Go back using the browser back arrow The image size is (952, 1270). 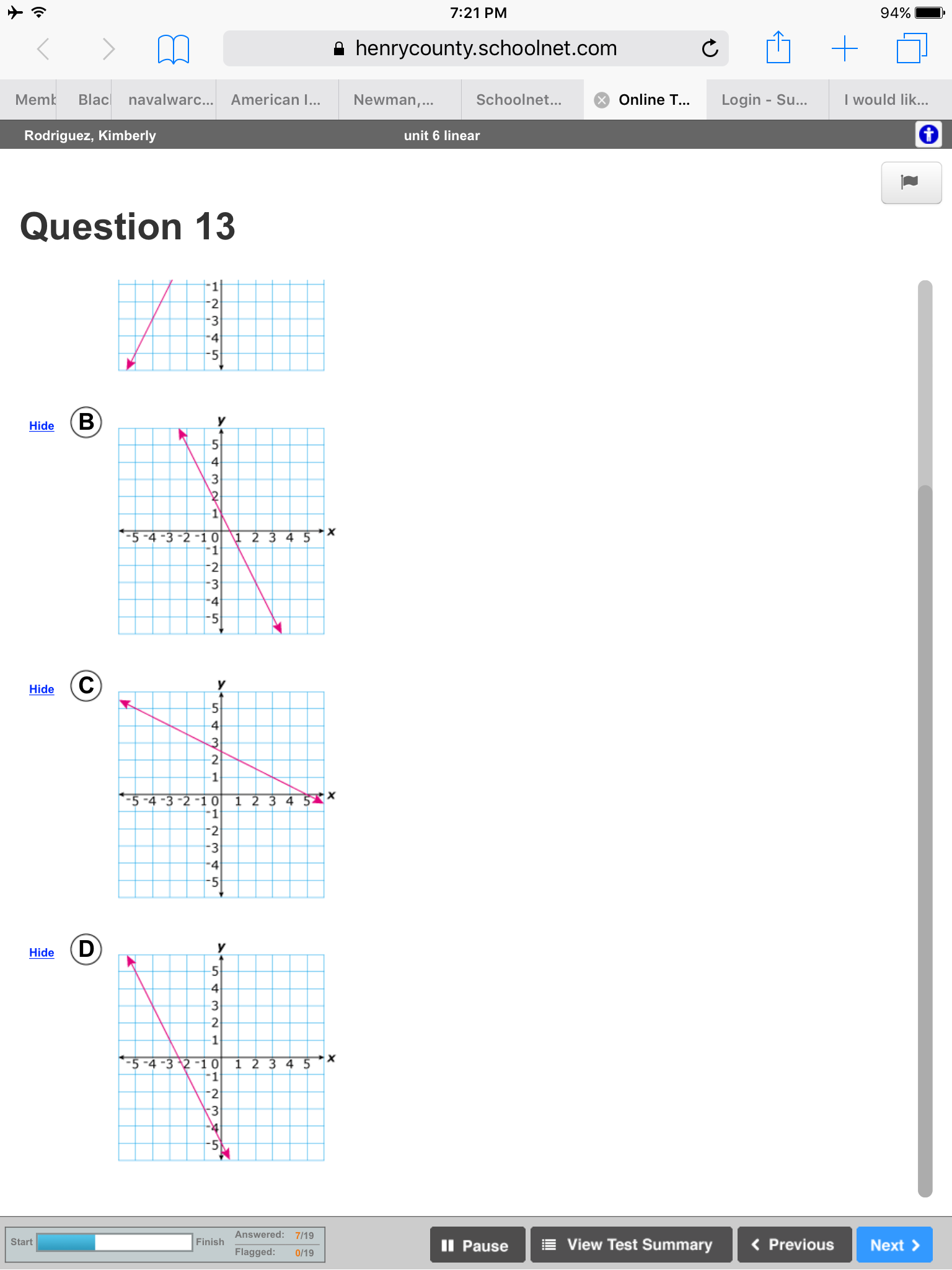(x=43, y=48)
